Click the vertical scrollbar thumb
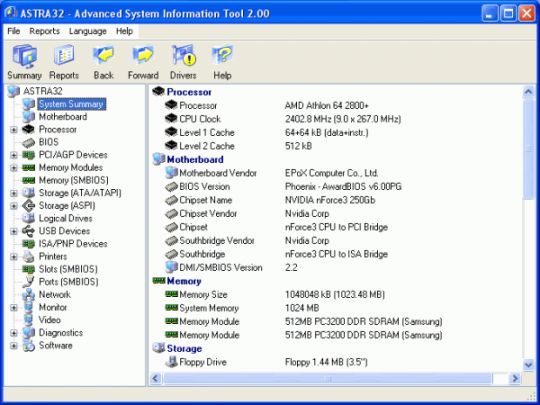540x405 pixels. click(528, 149)
